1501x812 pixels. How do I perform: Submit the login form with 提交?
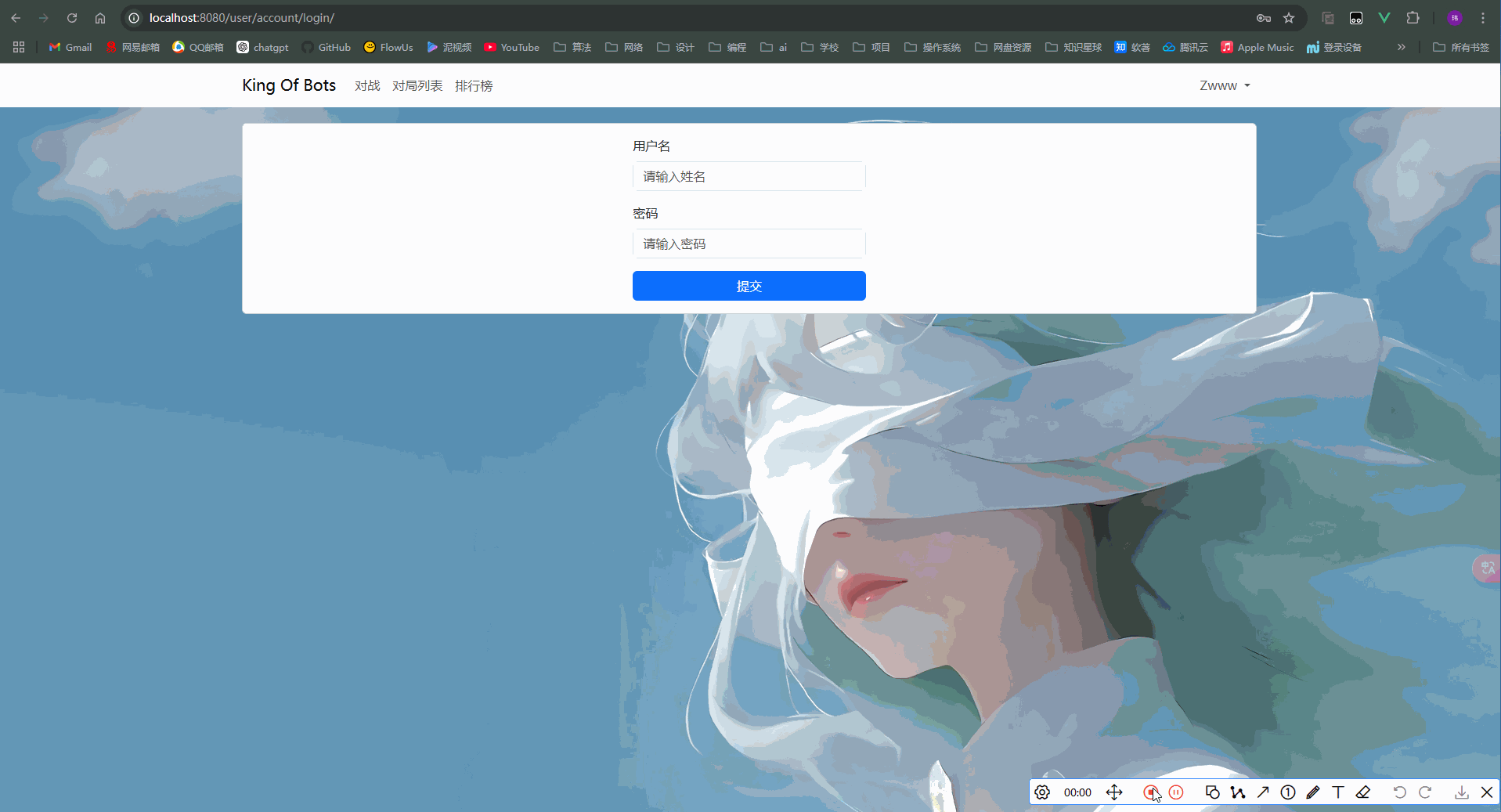point(749,286)
